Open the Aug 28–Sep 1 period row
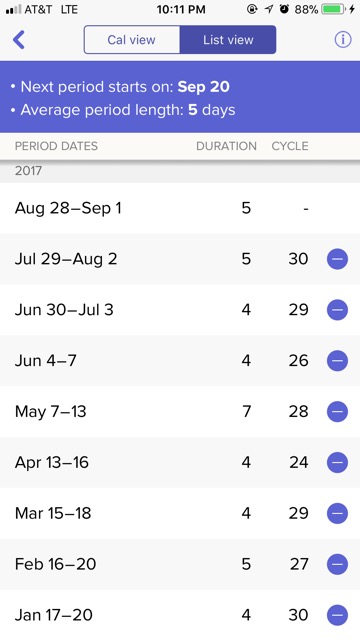The image size is (360, 640). point(180,208)
